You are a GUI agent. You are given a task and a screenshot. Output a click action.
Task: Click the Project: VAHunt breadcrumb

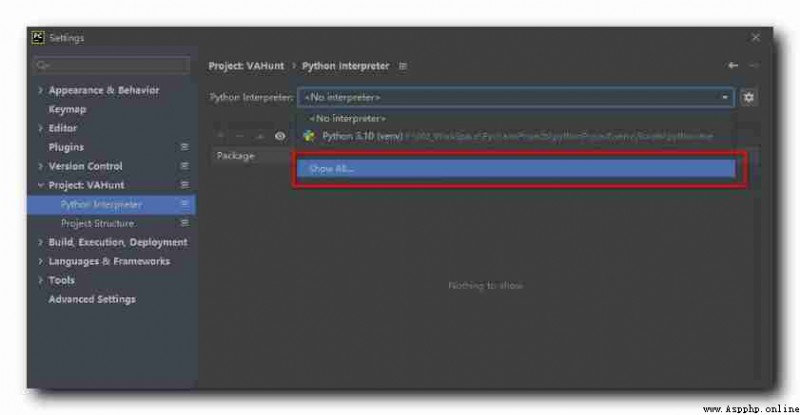click(246, 66)
